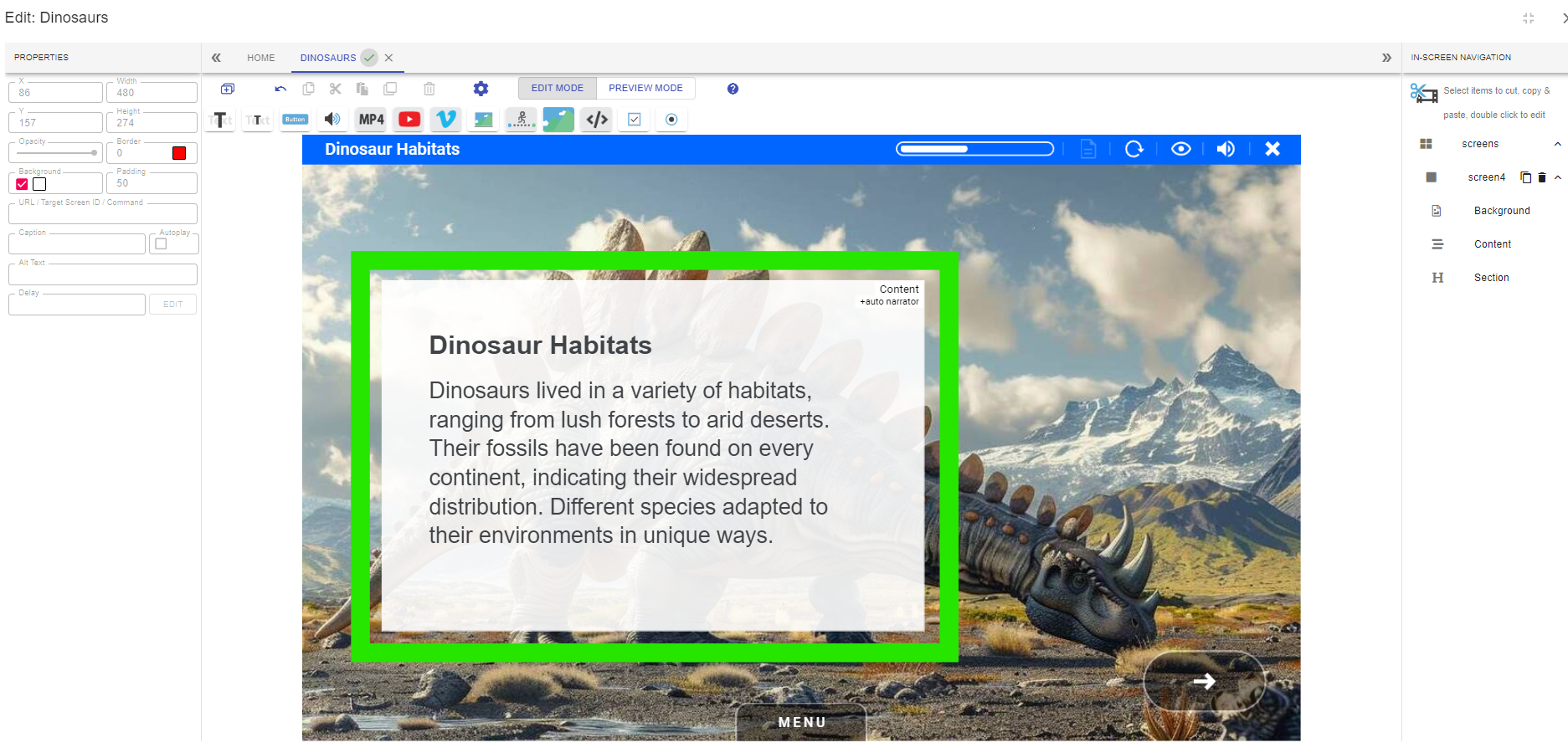Insert a radio button element from toolbar
This screenshot has height=753, width=1568.
pos(671,120)
